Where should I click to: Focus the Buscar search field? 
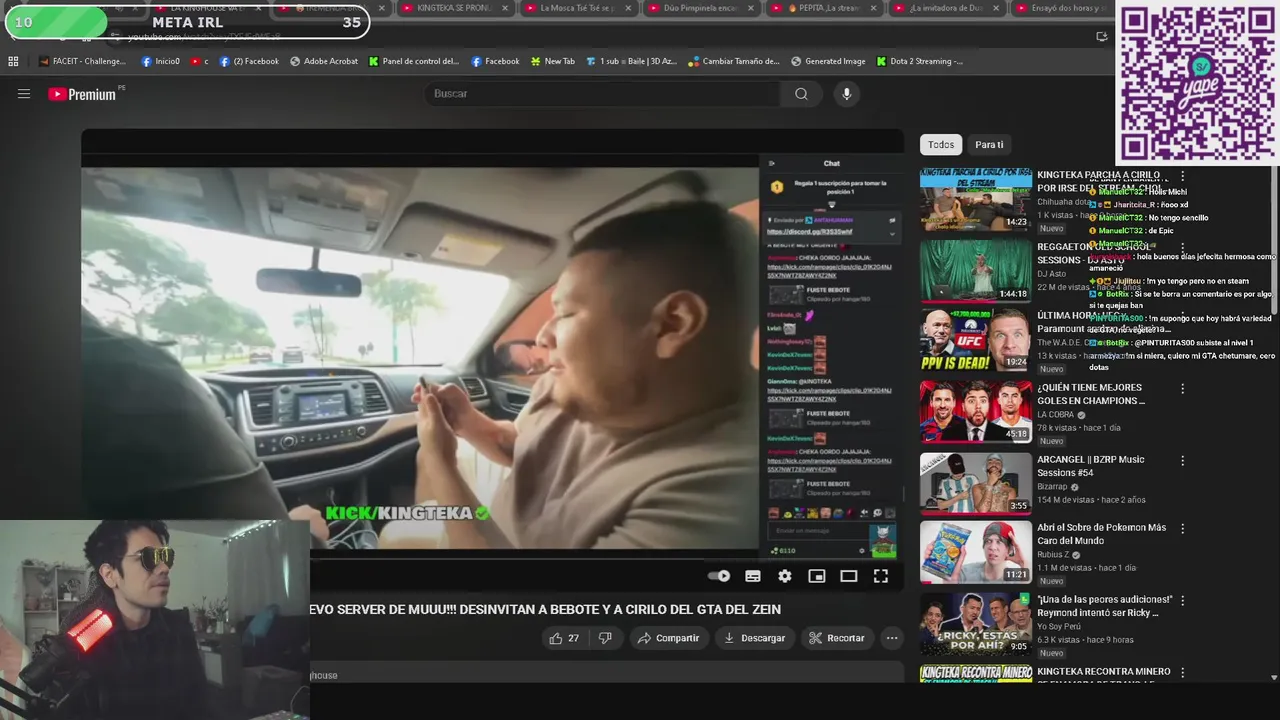coord(603,94)
